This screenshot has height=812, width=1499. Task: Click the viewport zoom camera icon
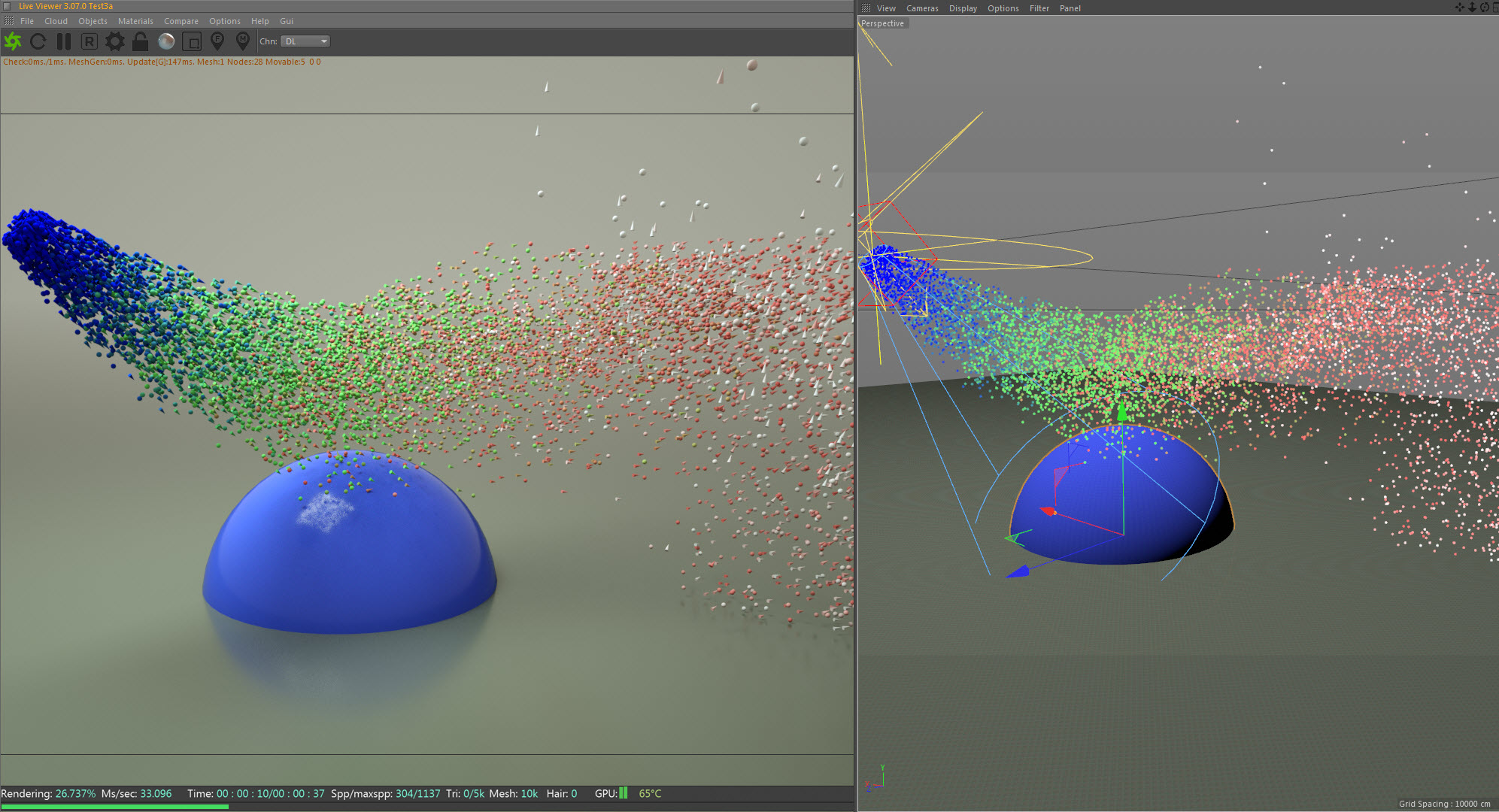pos(1472,8)
